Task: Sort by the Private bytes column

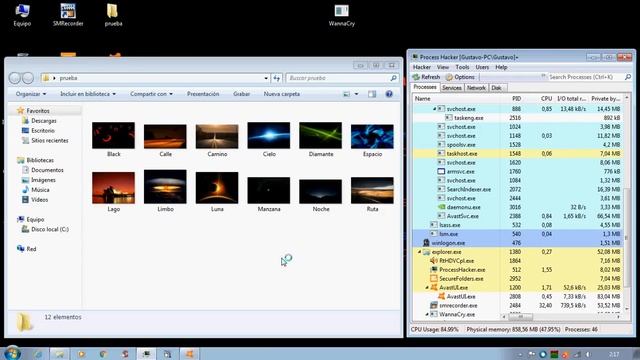Action: (605, 99)
